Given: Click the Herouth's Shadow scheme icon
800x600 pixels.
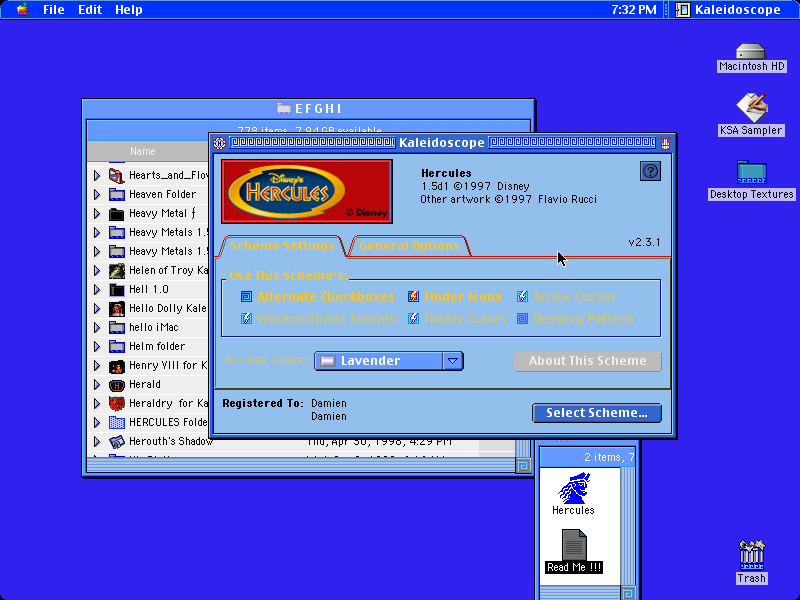Looking at the screenshot, I should 117,441.
